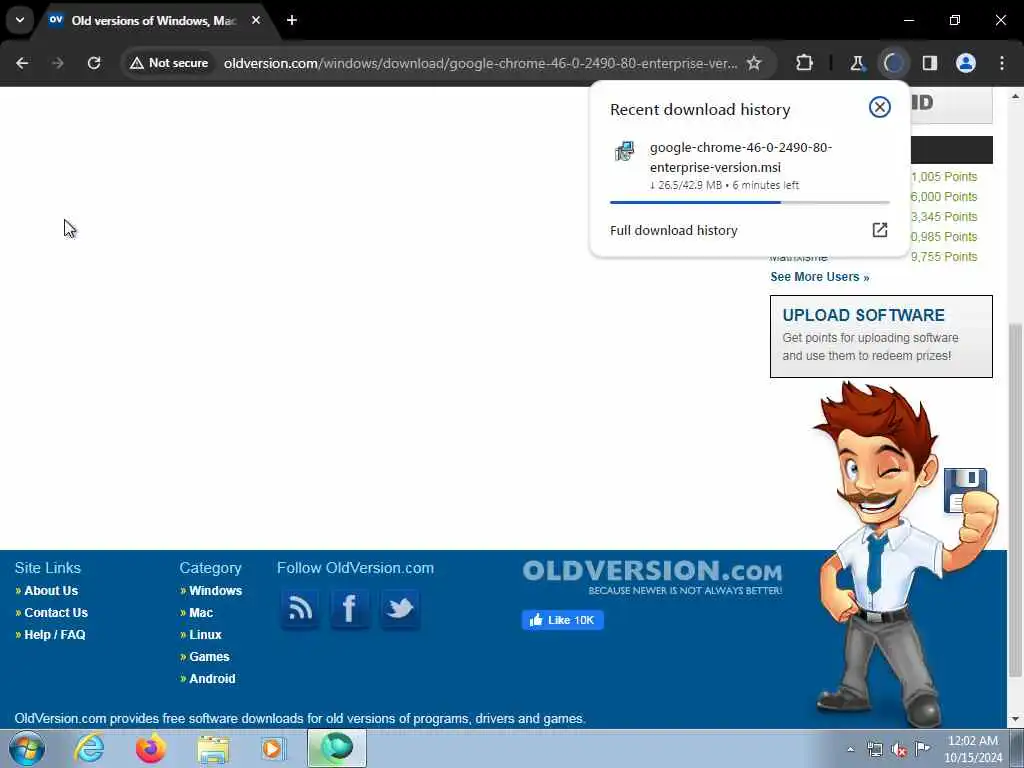Viewport: 1024px width, 768px height.
Task: Click 6,000 Points entry
Action: 944,197
